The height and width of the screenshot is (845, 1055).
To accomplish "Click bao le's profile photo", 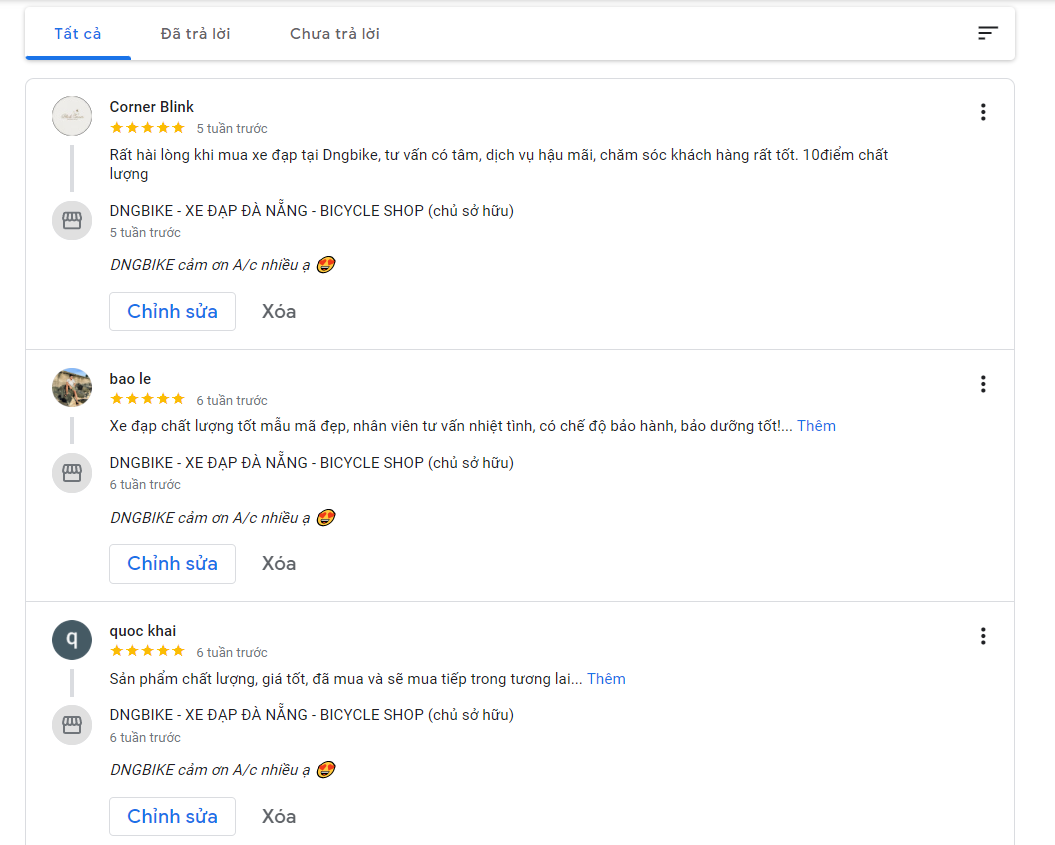I will [72, 388].
